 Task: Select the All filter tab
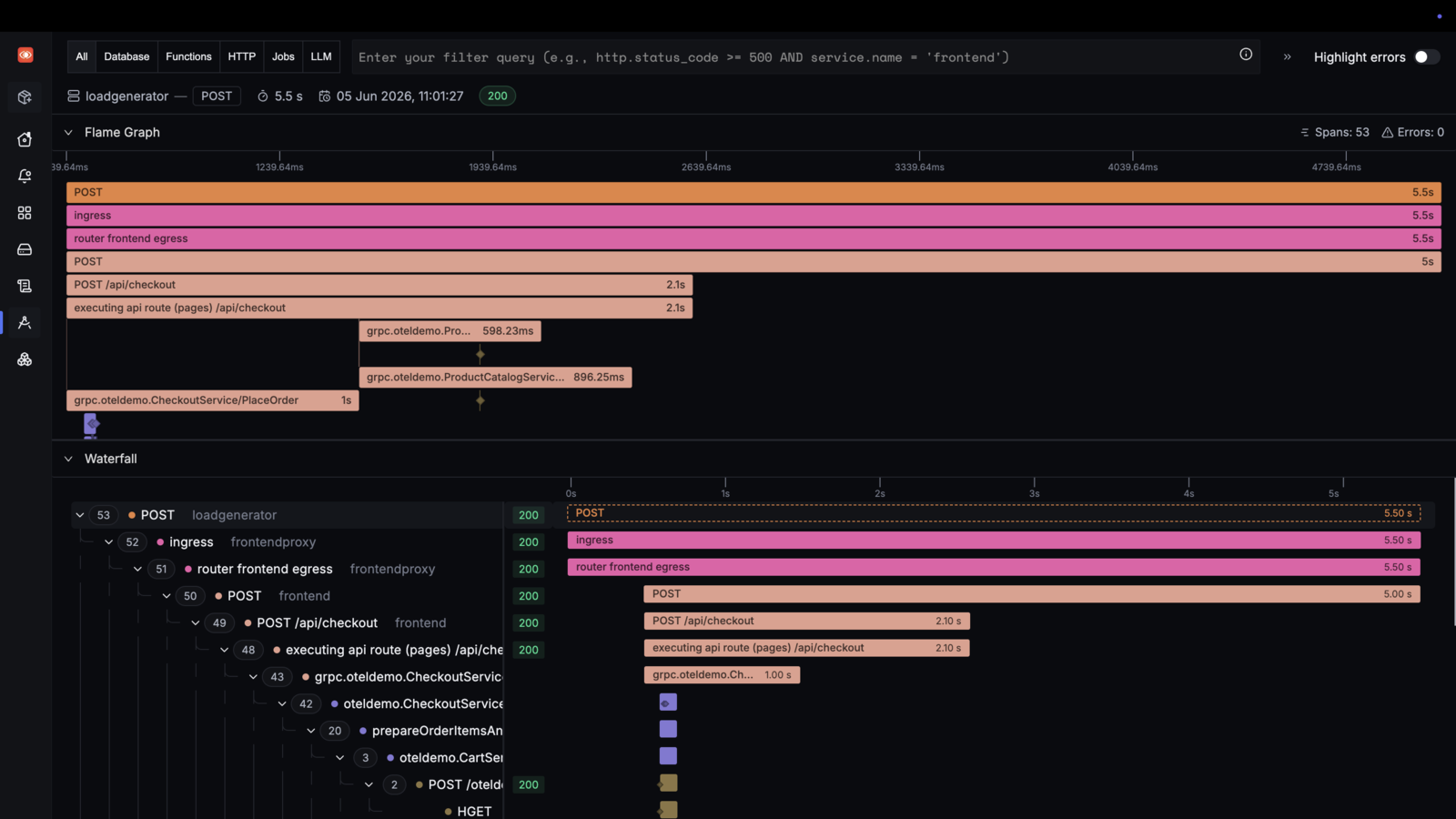pos(82,56)
